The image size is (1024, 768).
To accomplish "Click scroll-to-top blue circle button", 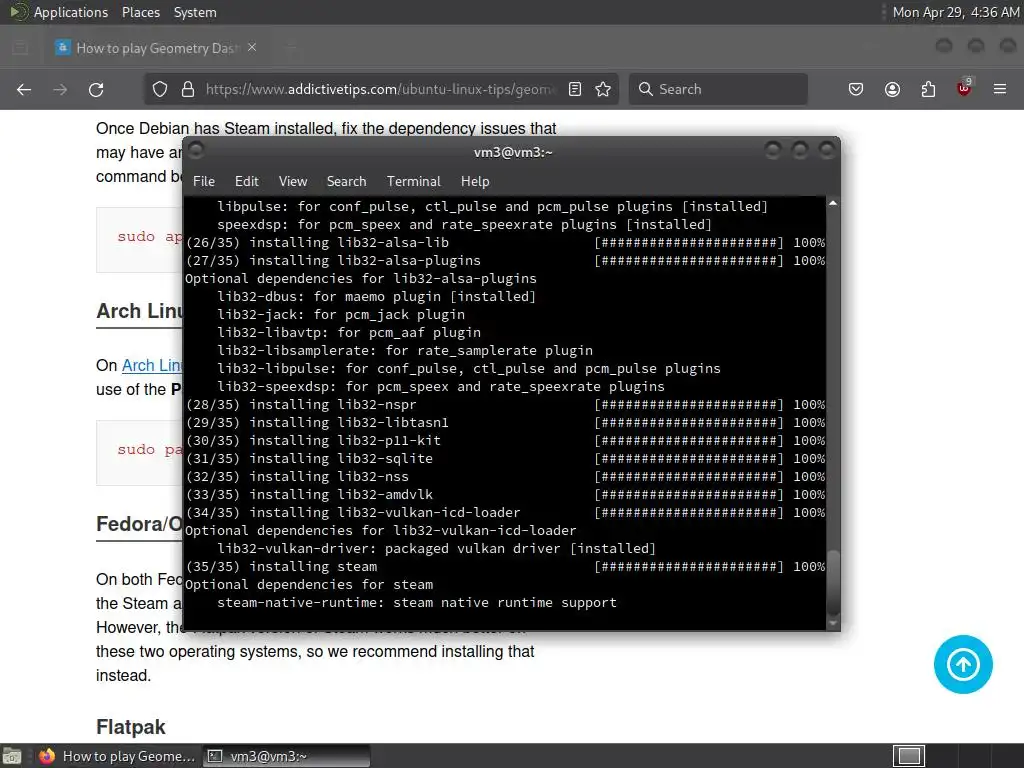I will pos(963,665).
